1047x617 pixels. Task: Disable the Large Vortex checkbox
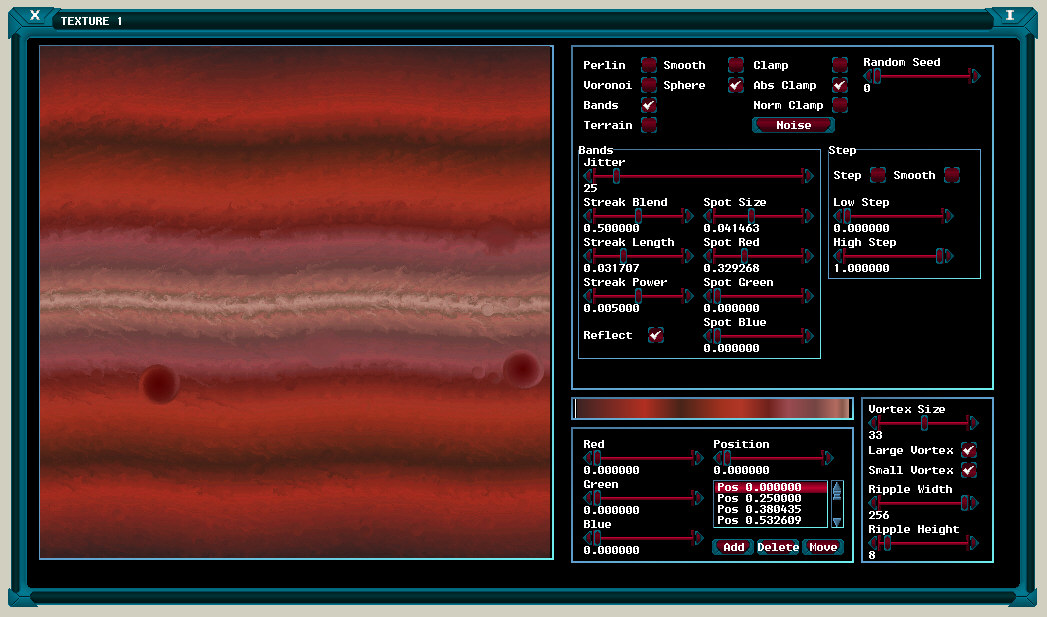[x=967, y=450]
